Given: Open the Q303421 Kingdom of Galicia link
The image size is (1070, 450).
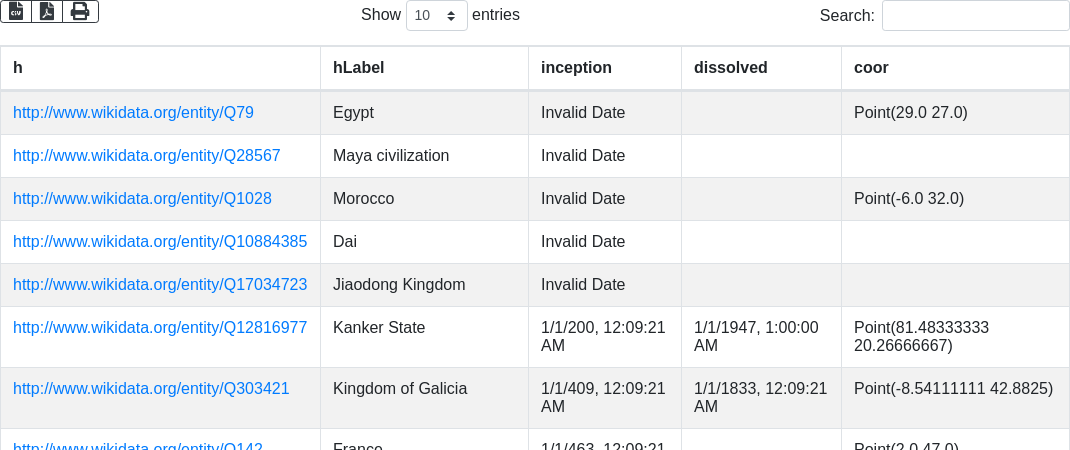Looking at the screenshot, I should 151,389.
